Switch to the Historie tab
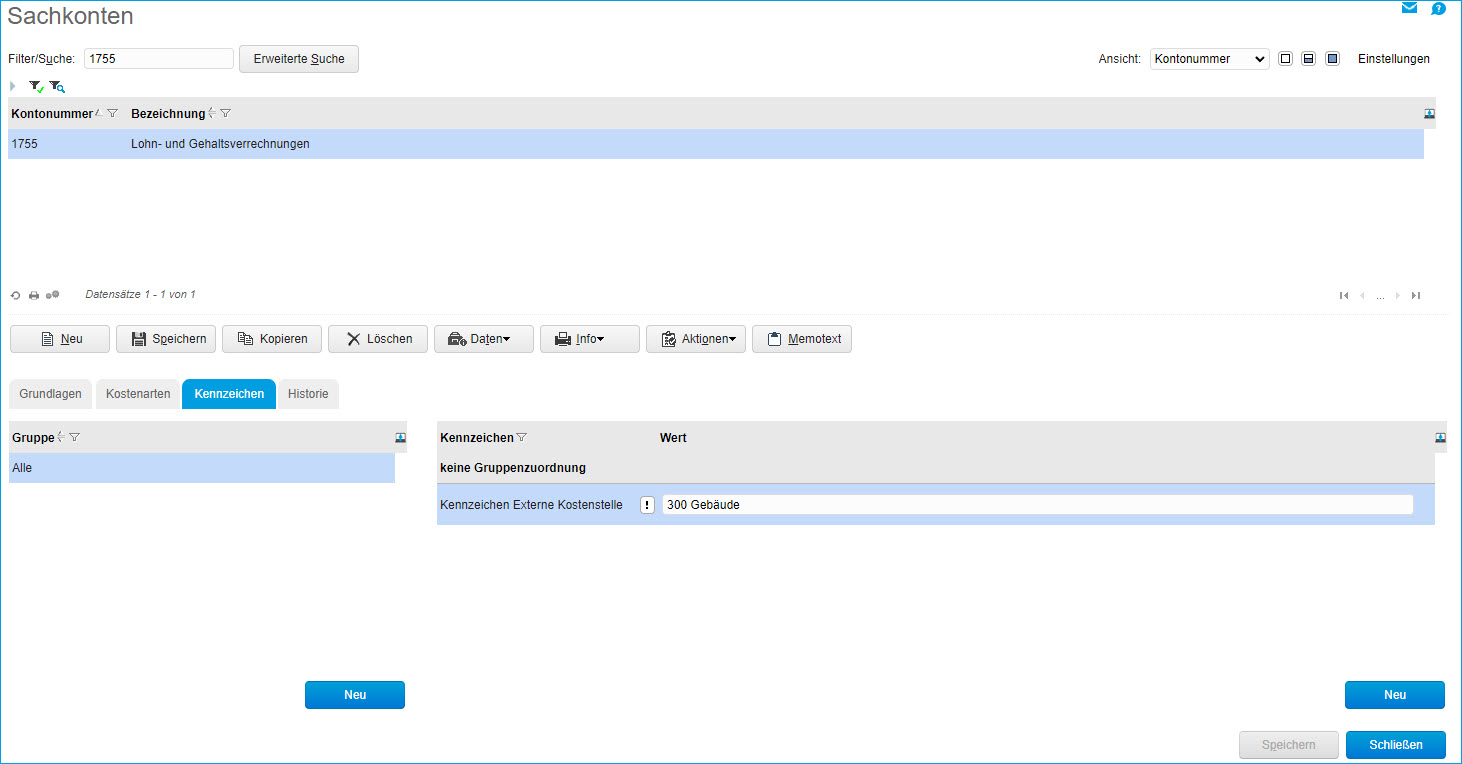Screen dimensions: 1462x764 308,394
